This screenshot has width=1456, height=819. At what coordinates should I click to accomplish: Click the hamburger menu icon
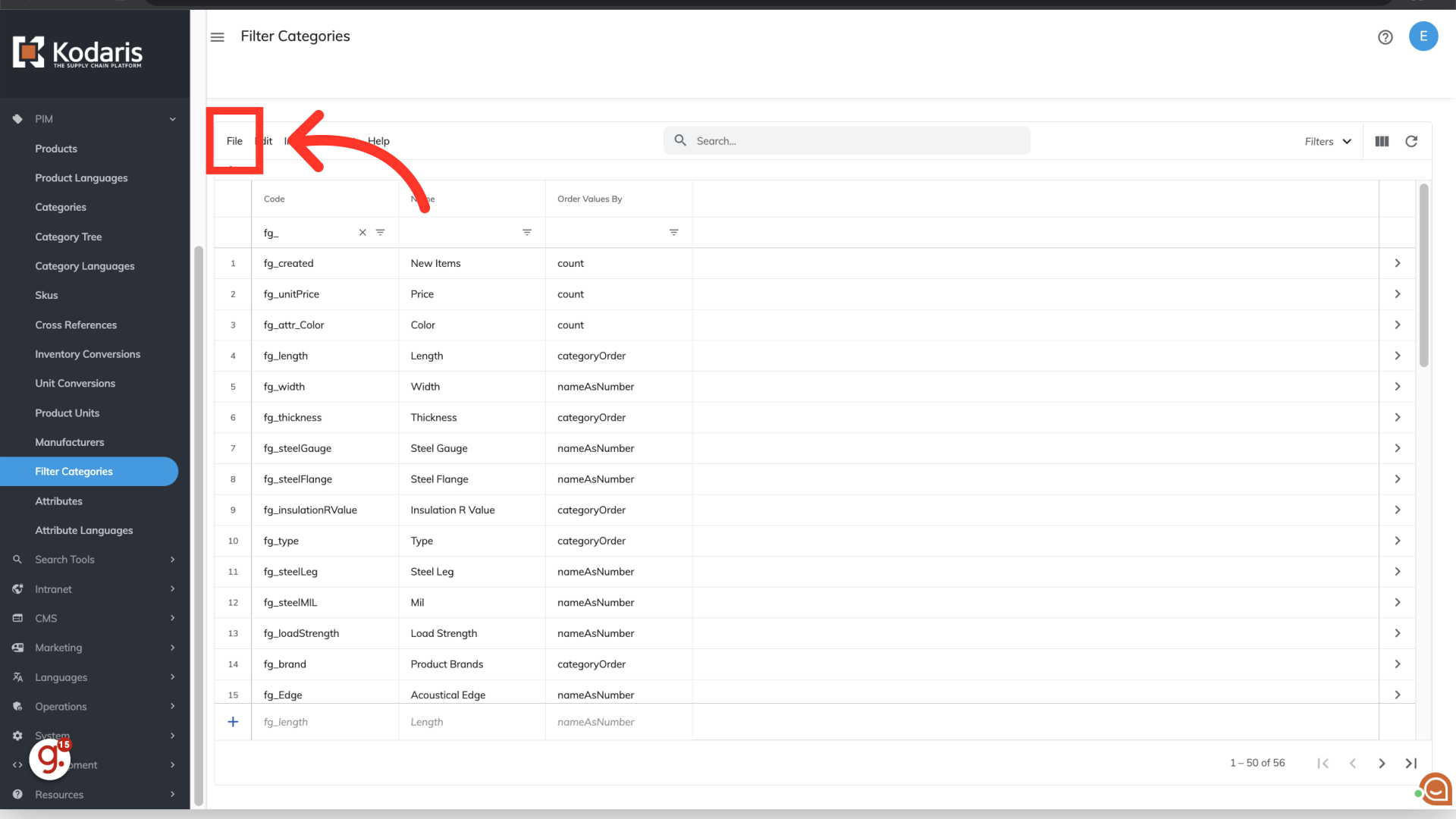click(x=218, y=37)
